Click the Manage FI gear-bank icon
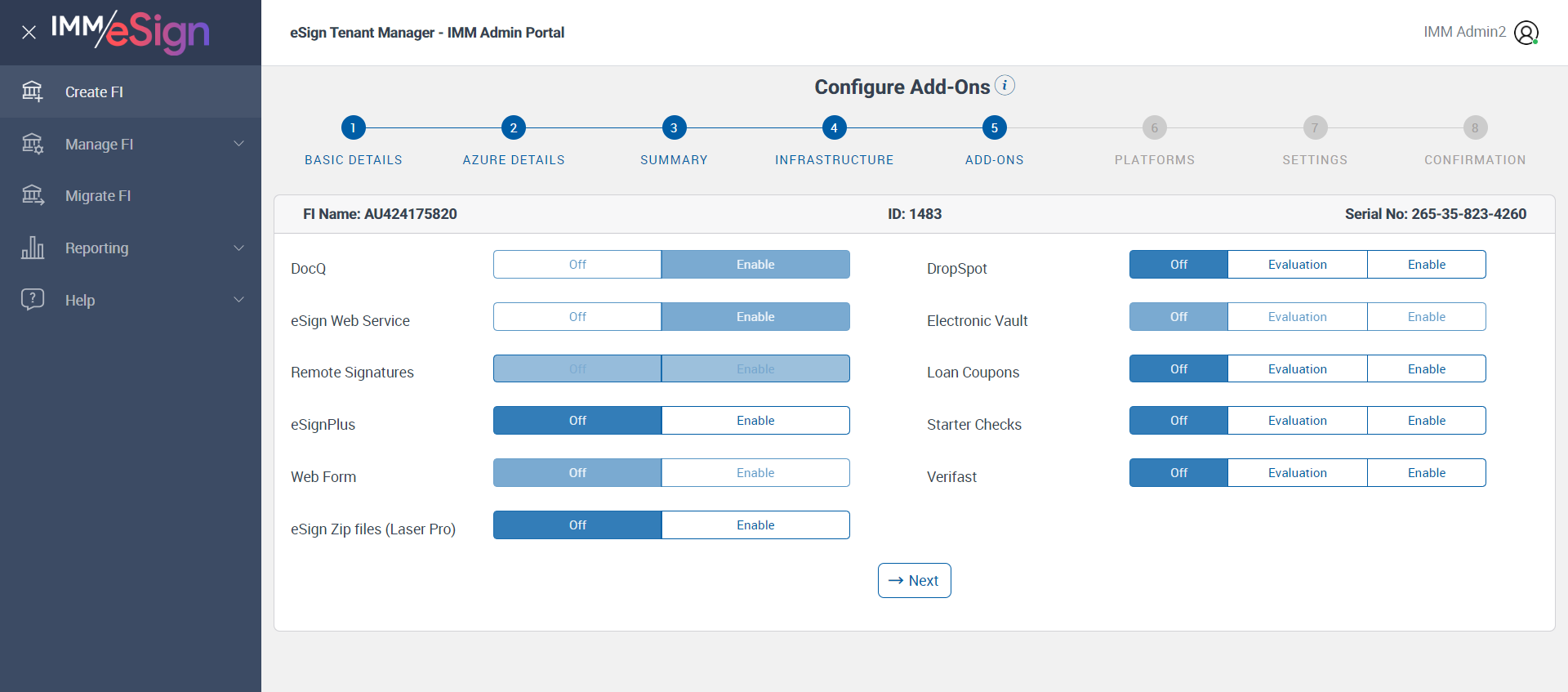Viewport: 1568px width, 692px height. (x=33, y=144)
